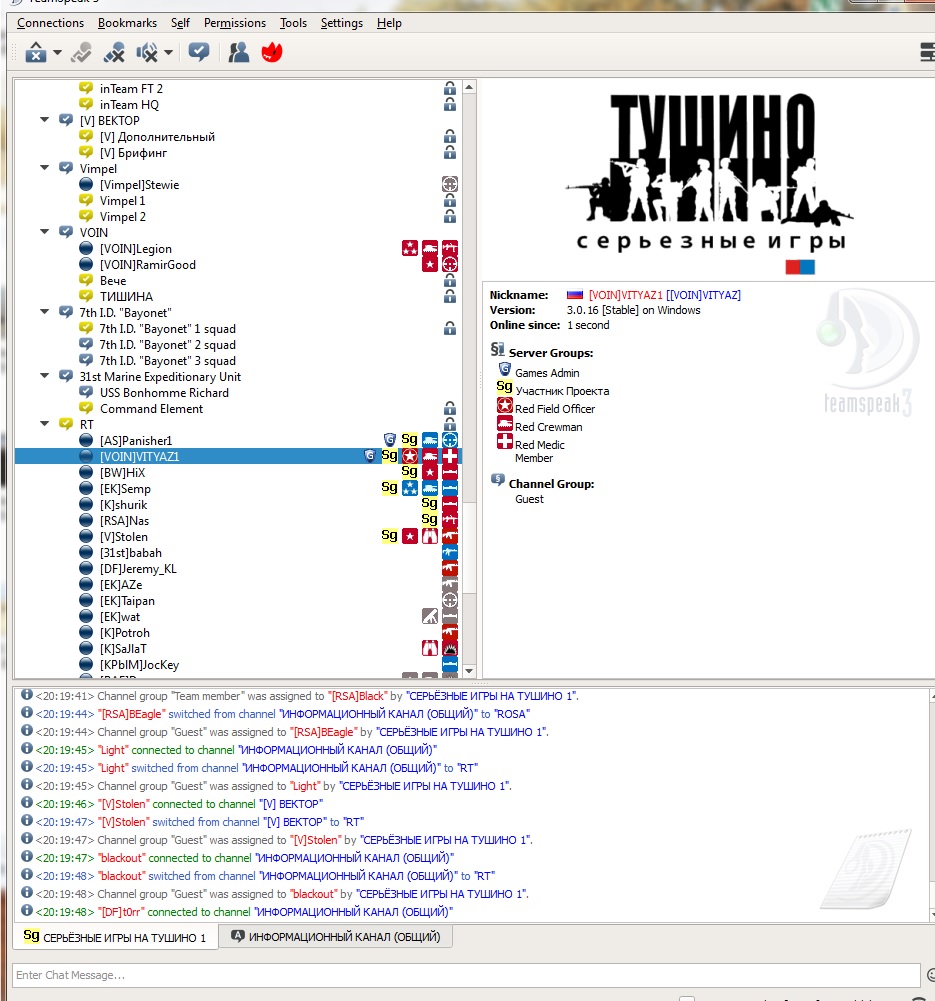Screen dimensions: 935x1001
Task: Select user [BW]HiX
Action: [x=122, y=472]
